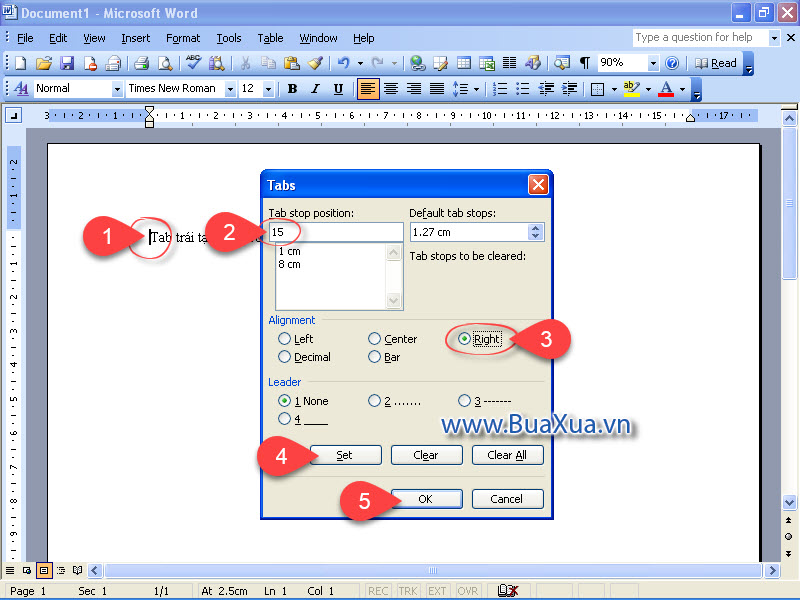Open the Edit menu
Viewport: 800px width, 600px height.
tap(58, 38)
